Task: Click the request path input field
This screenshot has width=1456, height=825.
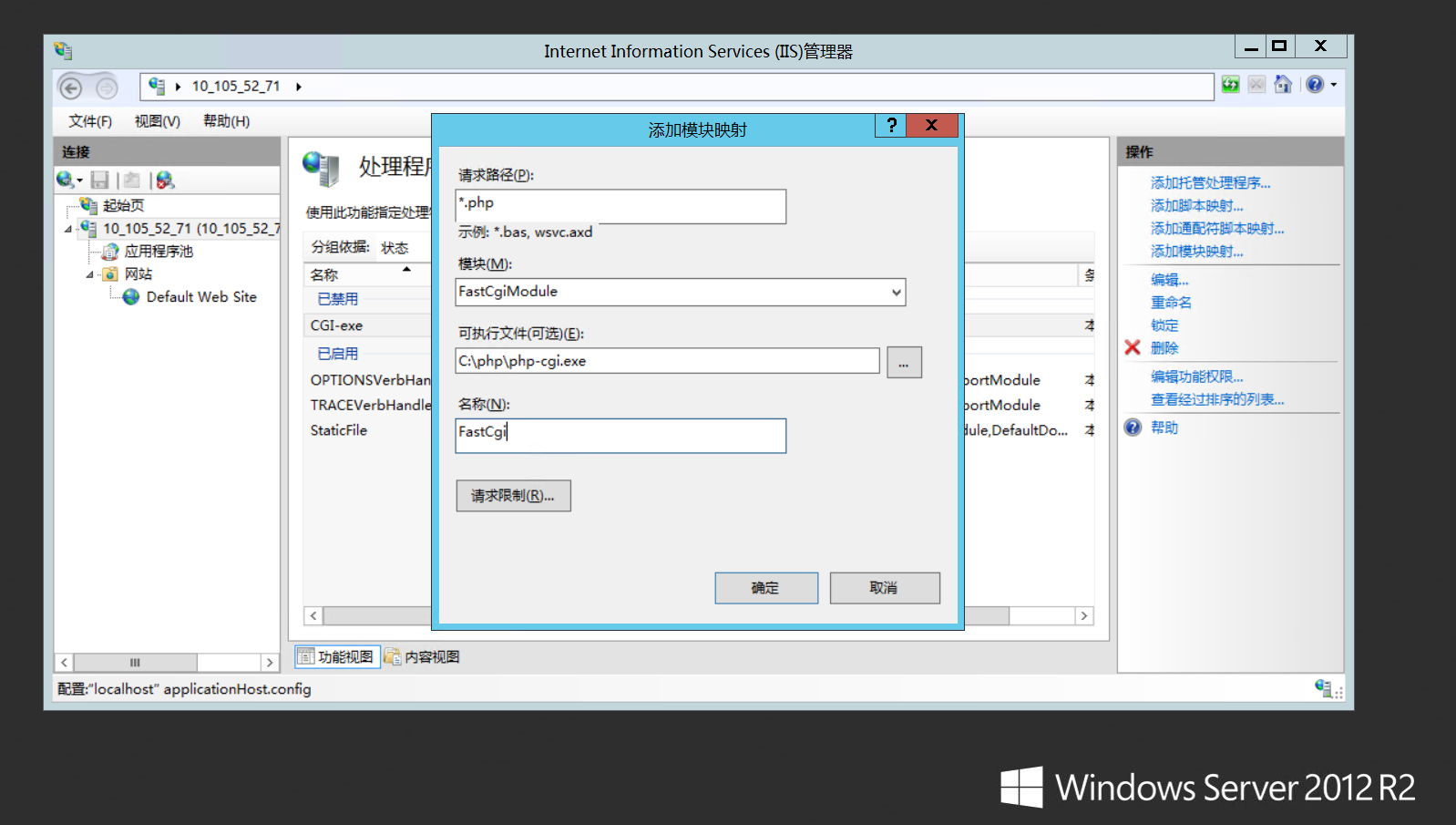Action: pyautogui.click(x=620, y=206)
